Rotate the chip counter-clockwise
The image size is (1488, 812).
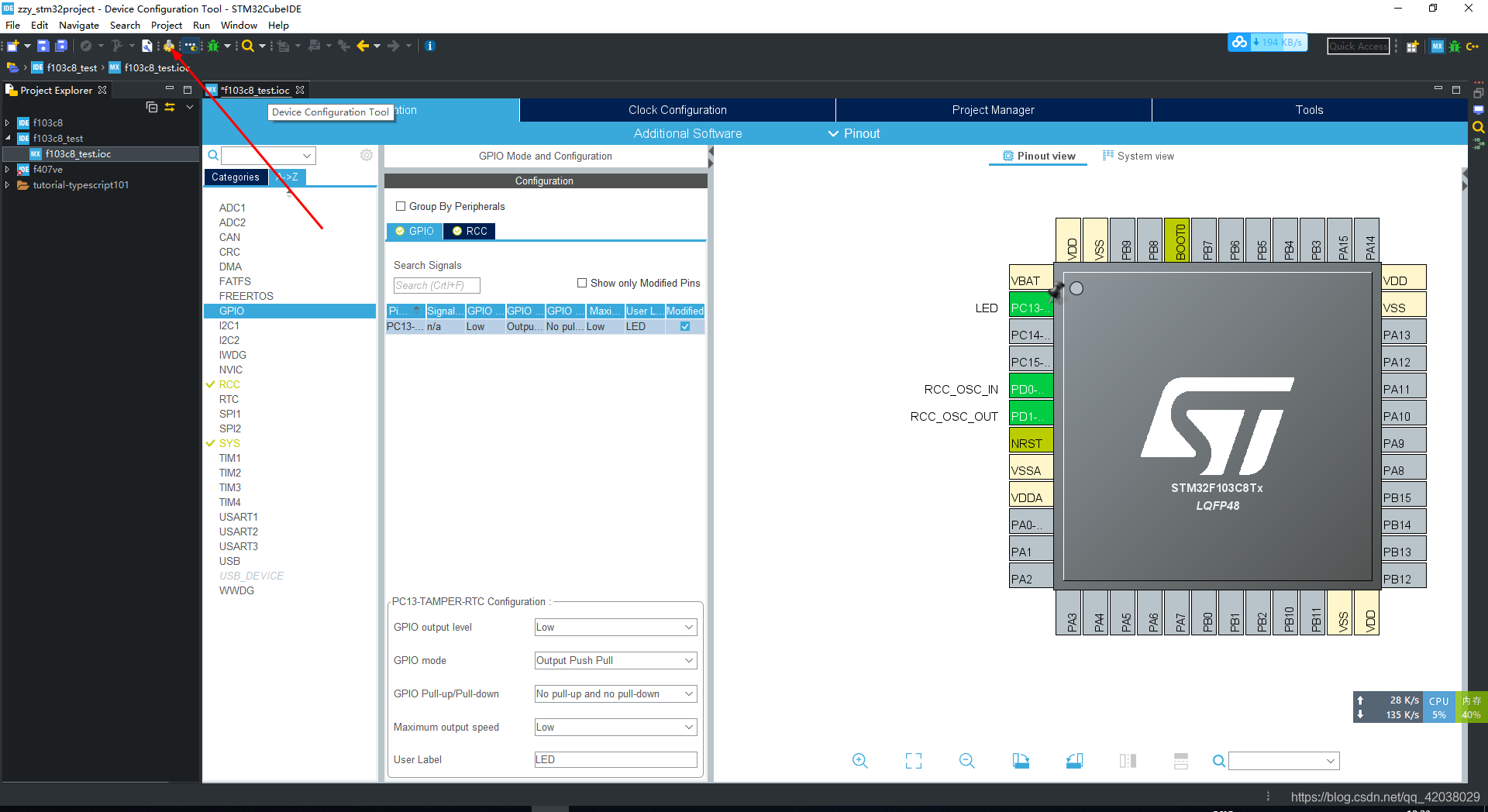1074,761
